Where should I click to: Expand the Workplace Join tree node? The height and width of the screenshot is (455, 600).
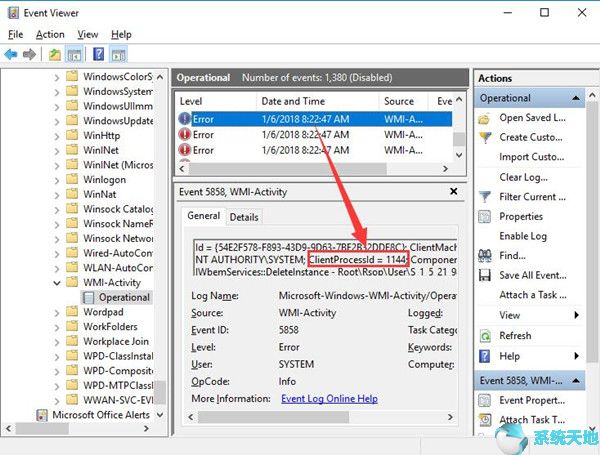(57, 342)
